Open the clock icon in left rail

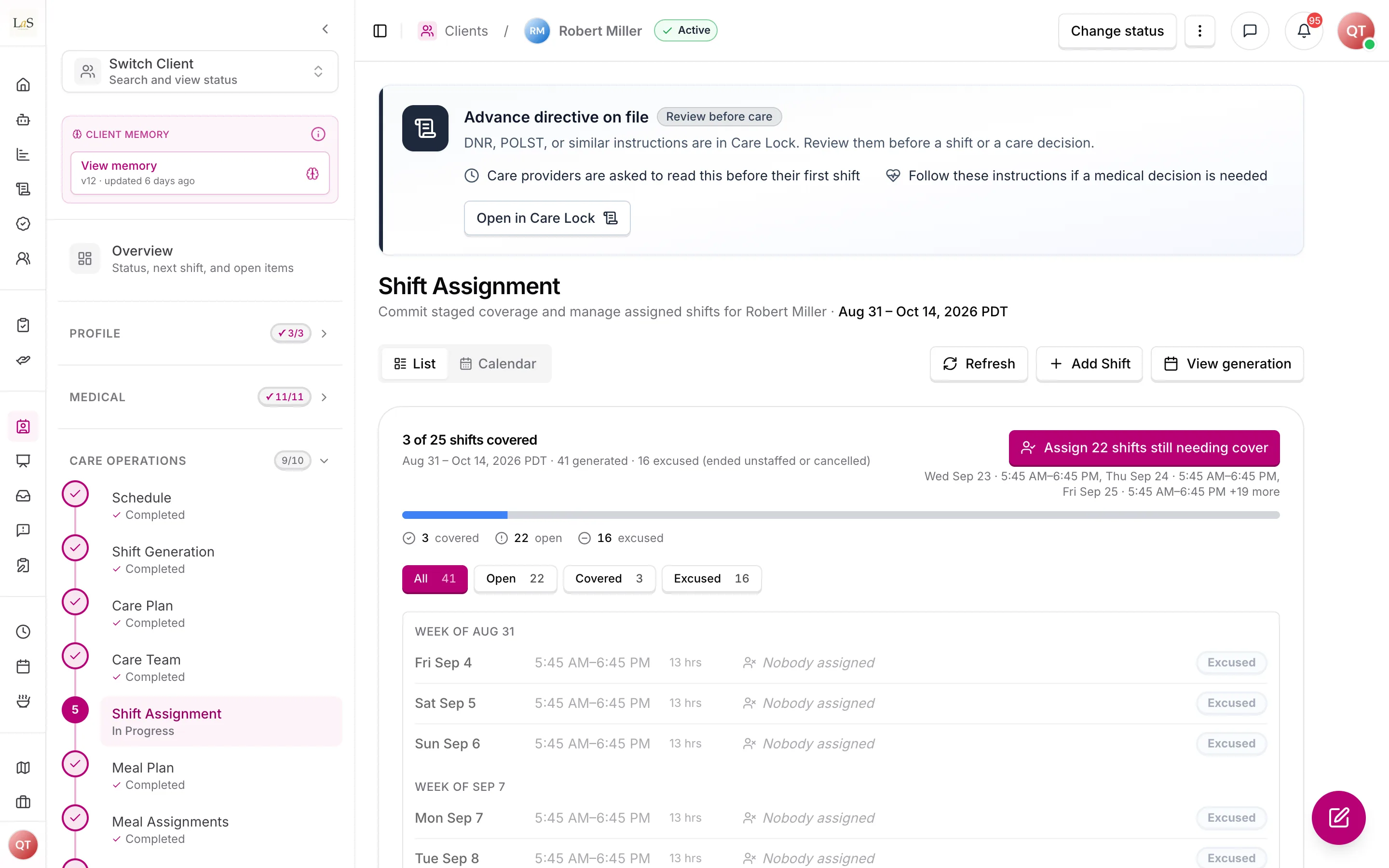23,632
